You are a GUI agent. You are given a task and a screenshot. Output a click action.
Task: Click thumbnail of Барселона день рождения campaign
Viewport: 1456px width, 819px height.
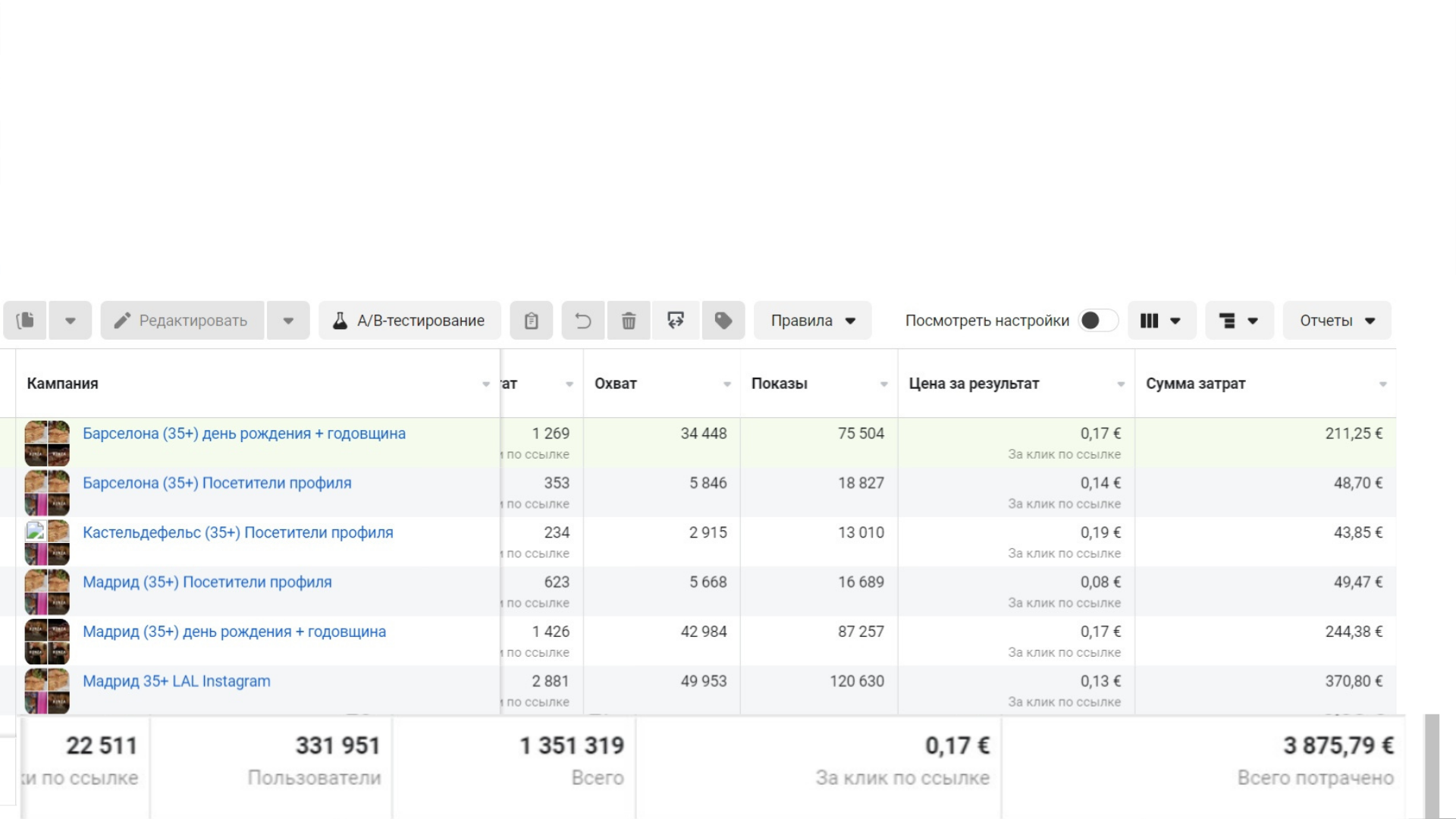pyautogui.click(x=47, y=443)
